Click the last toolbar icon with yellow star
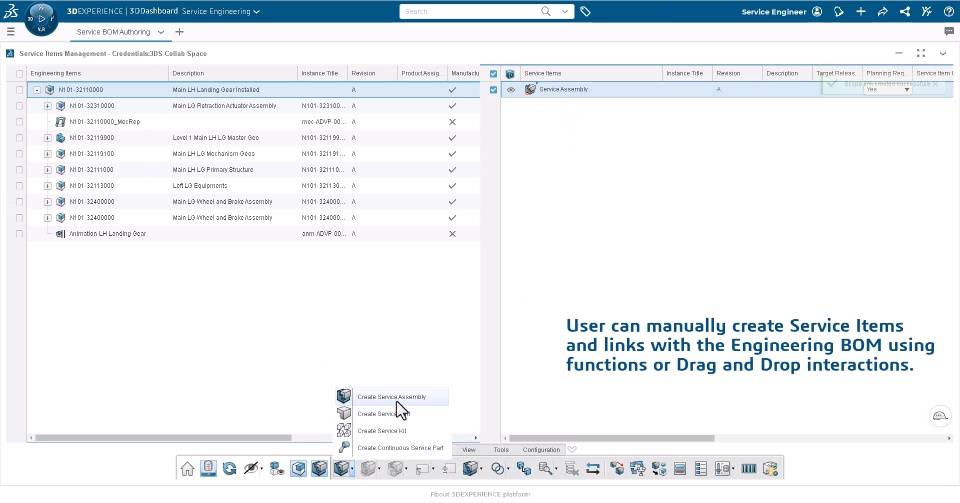This screenshot has width=960, height=503. [x=770, y=469]
